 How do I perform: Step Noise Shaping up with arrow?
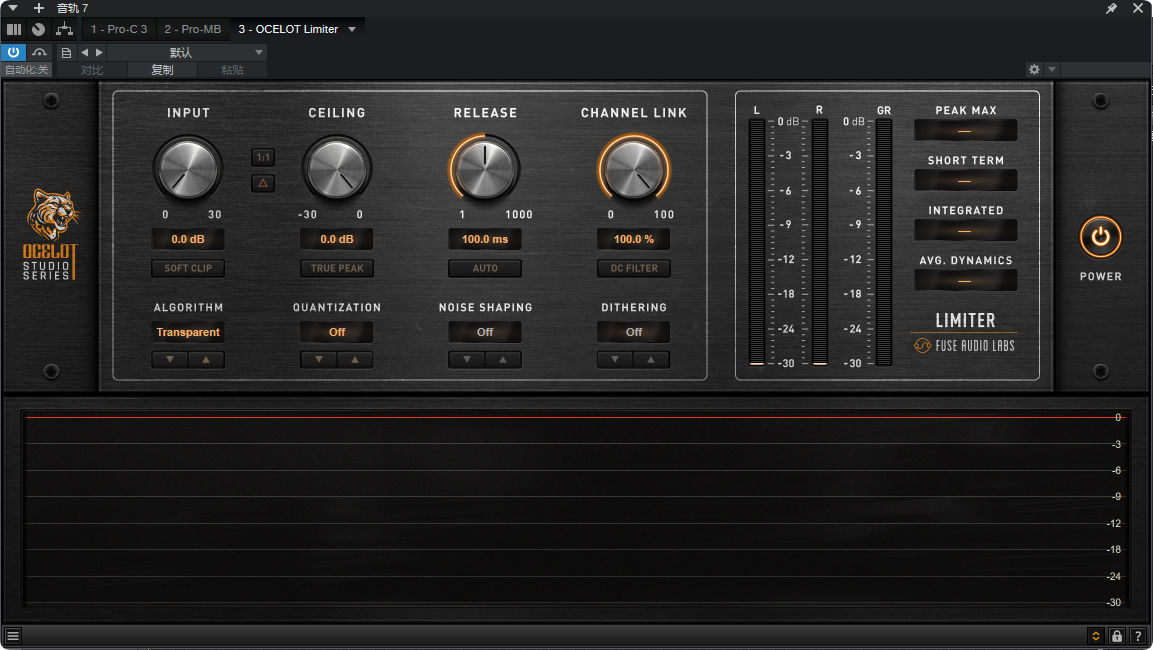pyautogui.click(x=503, y=360)
